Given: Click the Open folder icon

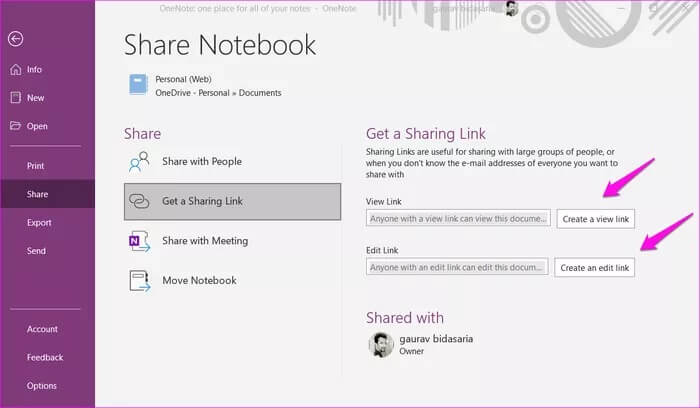Looking at the screenshot, I should pyautogui.click(x=16, y=126).
